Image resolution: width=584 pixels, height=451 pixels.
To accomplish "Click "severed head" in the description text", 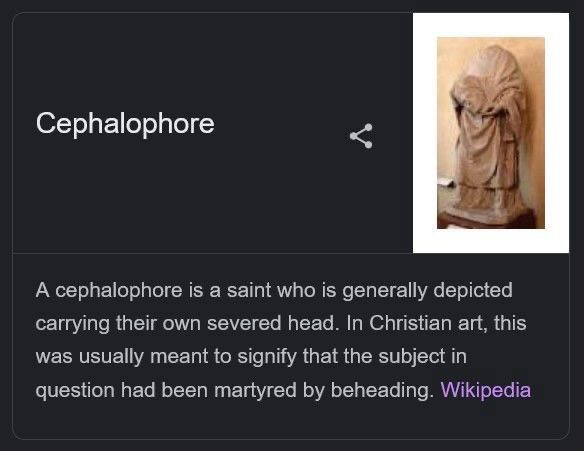I will pos(271,323).
